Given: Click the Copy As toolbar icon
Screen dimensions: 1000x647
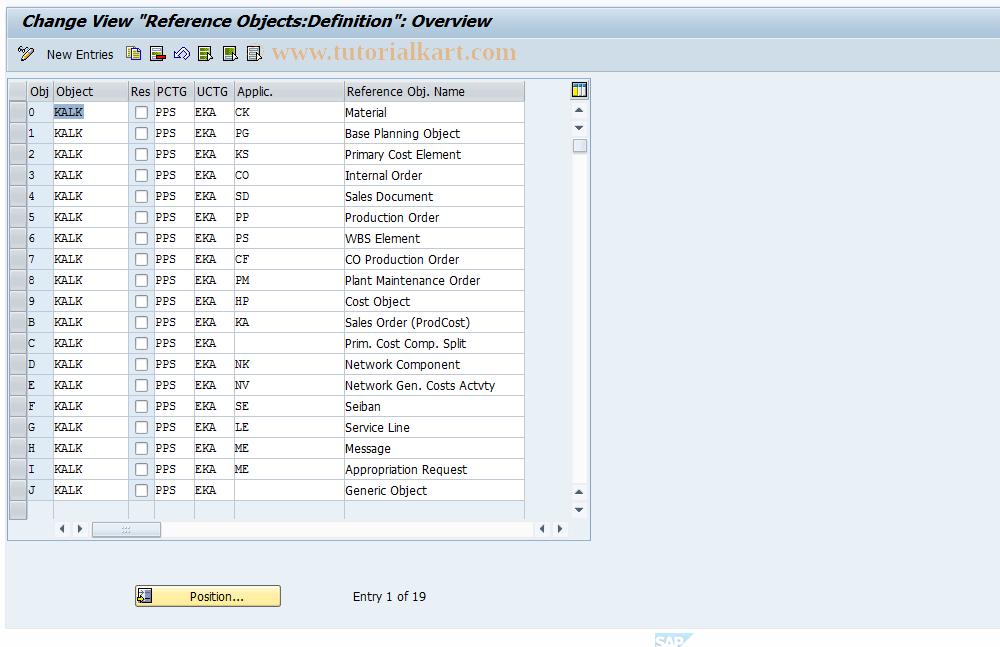Looking at the screenshot, I should click(x=133, y=54).
